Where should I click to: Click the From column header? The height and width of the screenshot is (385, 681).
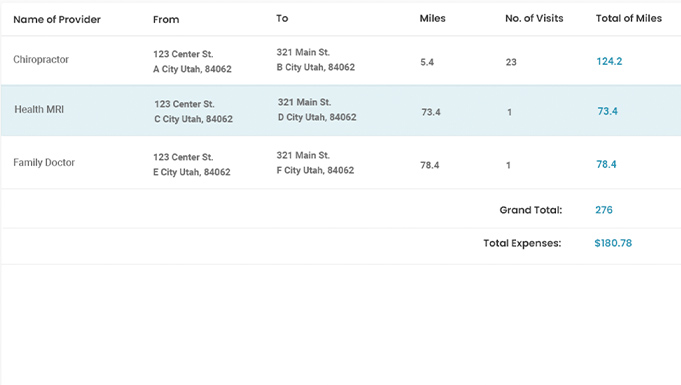pos(166,20)
